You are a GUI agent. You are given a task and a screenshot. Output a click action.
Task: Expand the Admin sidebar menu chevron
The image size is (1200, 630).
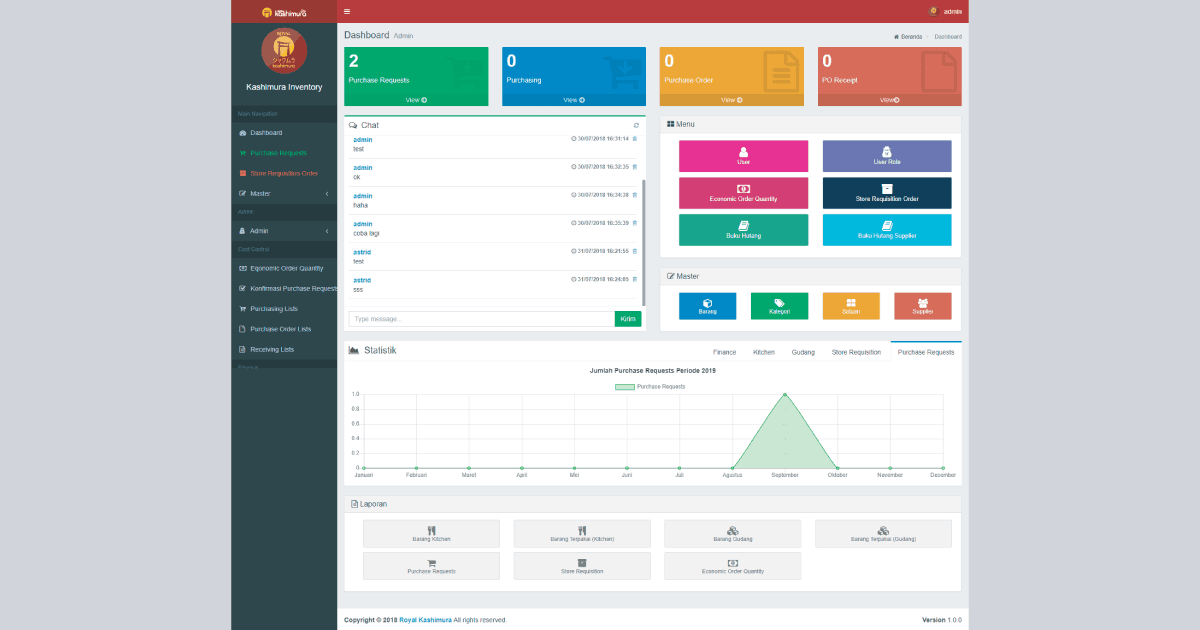[327, 231]
